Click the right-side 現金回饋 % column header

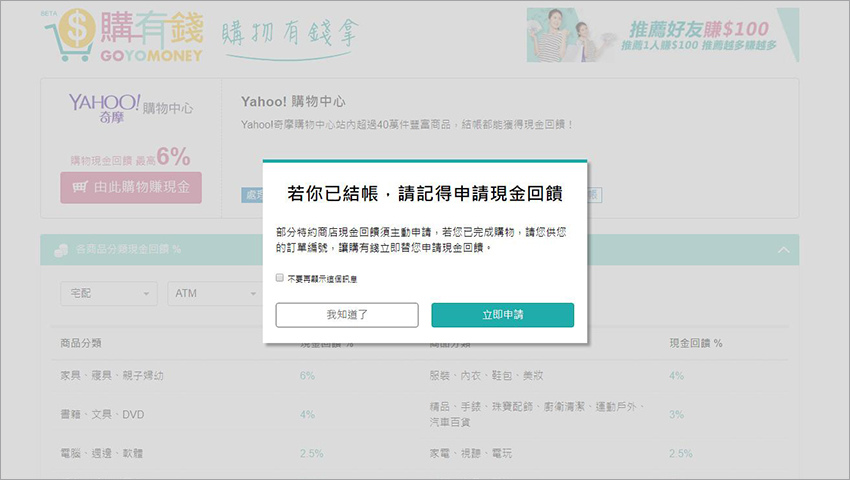(696, 343)
